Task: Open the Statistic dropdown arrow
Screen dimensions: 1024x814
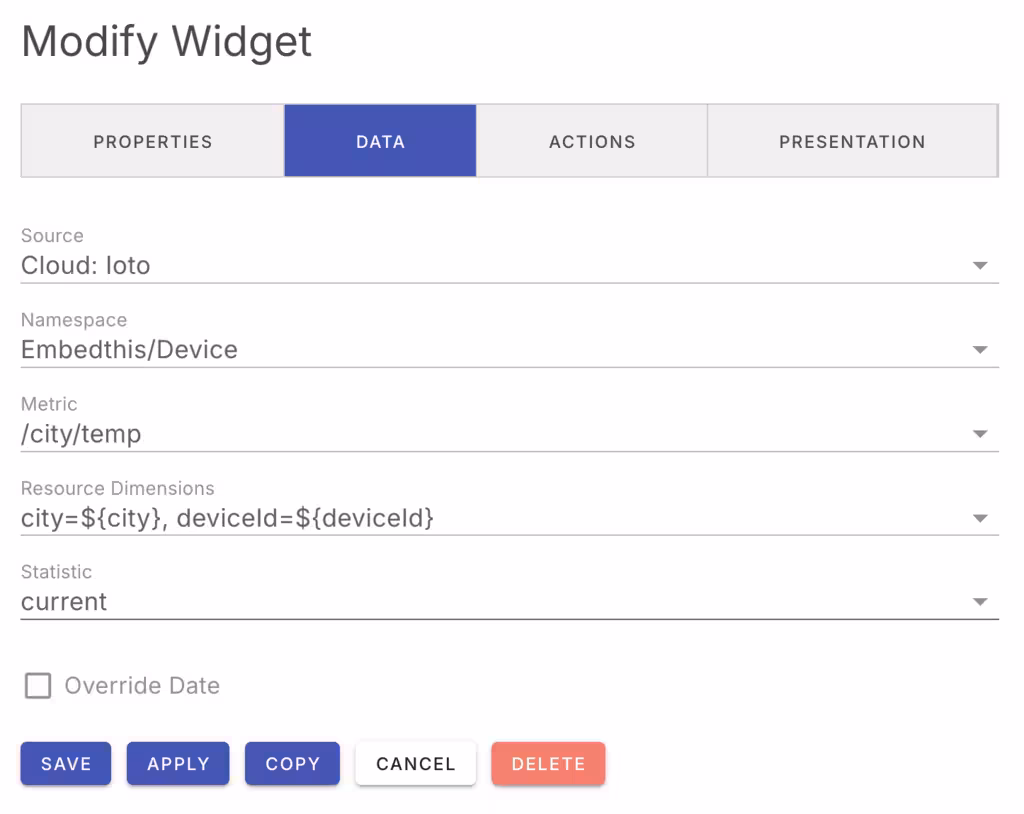Action: click(x=980, y=602)
